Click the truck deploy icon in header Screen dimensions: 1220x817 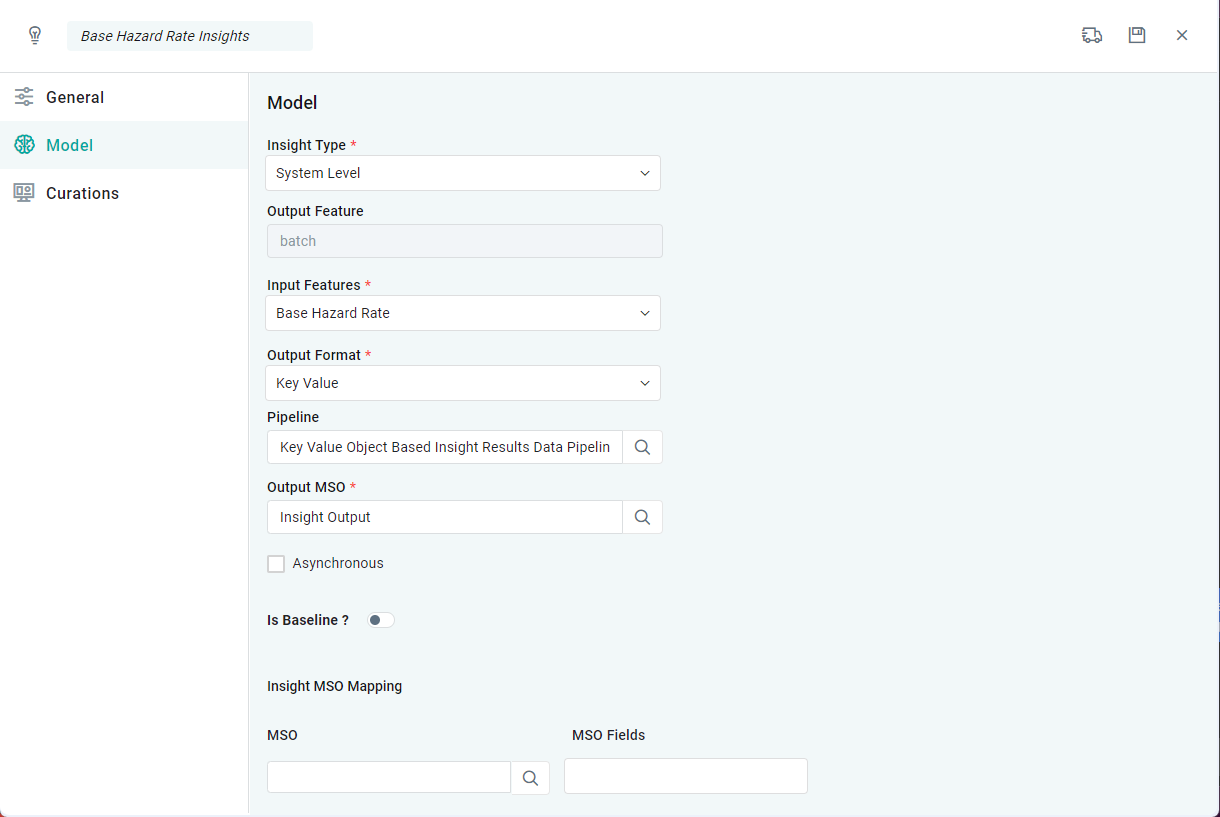[x=1092, y=36]
